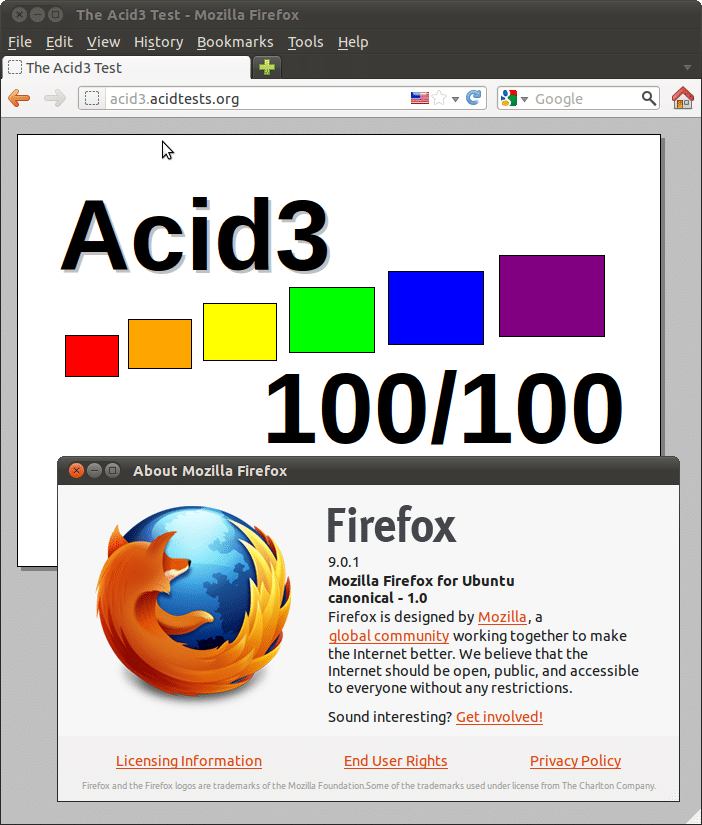The width and height of the screenshot is (702, 825).
Task: Minimize the About Mozilla Firefox dialog
Action: 94,470
